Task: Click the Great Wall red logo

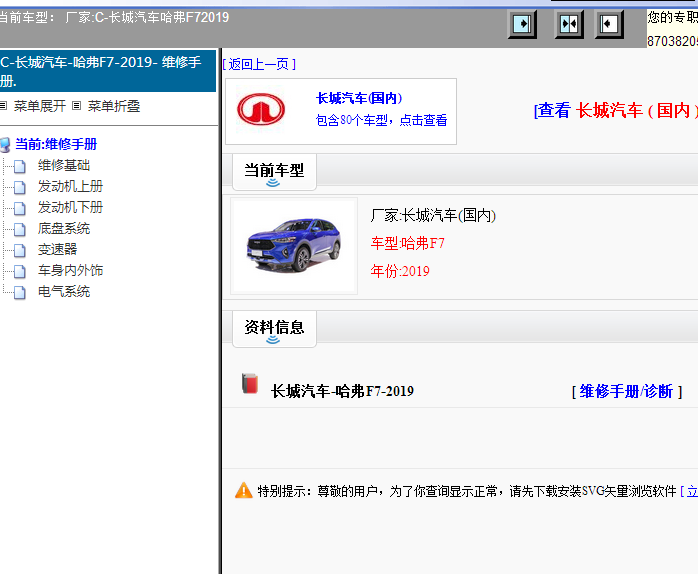Action: (261, 110)
